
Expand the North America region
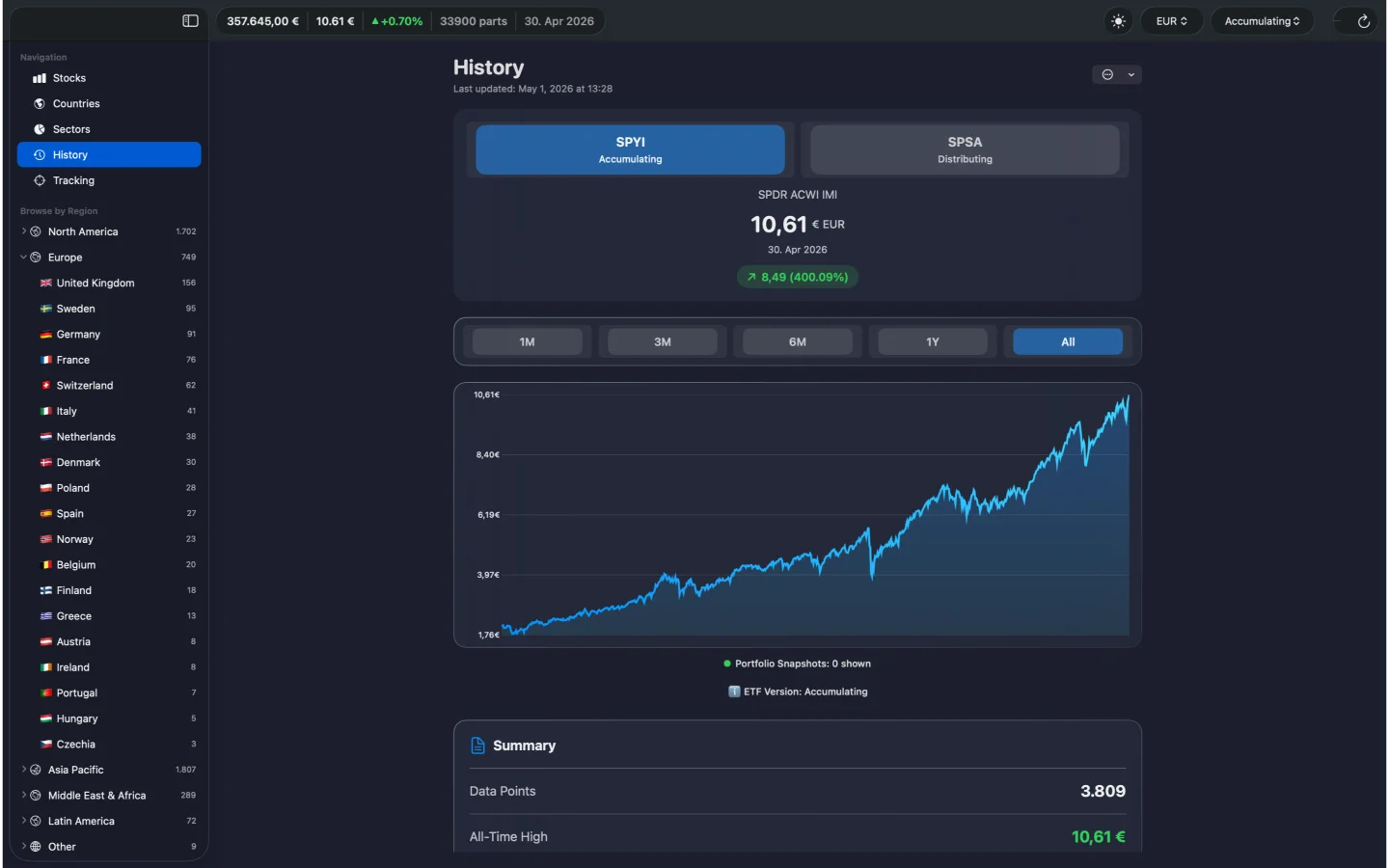pos(23,231)
